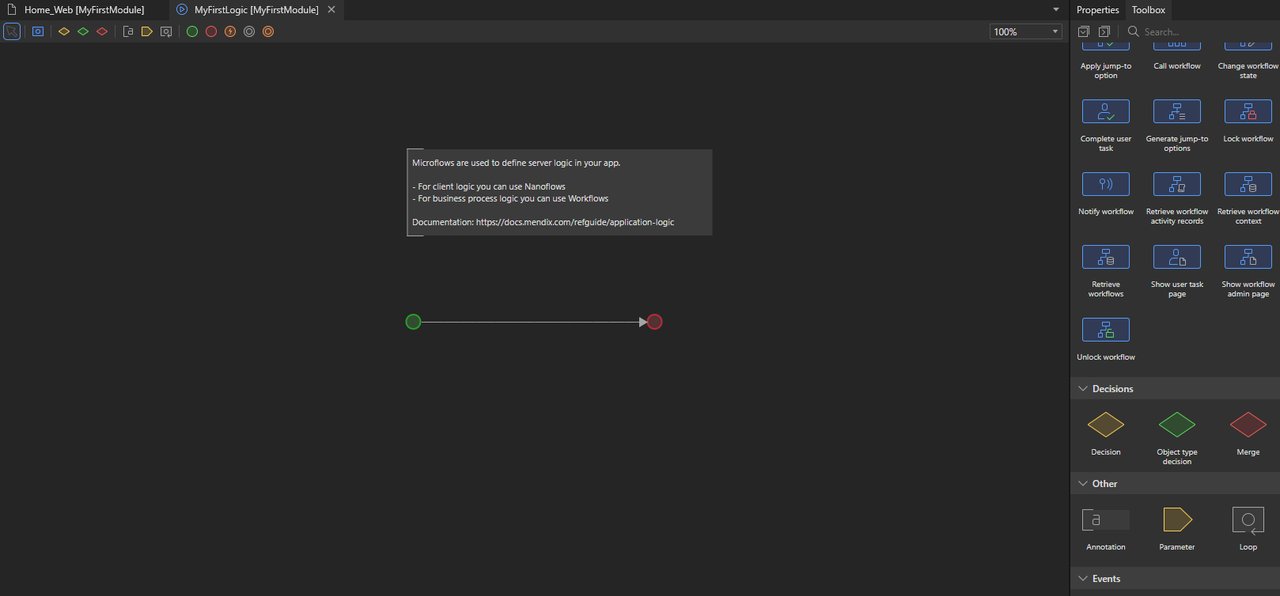Click the Call workflow label
The image size is (1280, 596).
click(x=1177, y=66)
